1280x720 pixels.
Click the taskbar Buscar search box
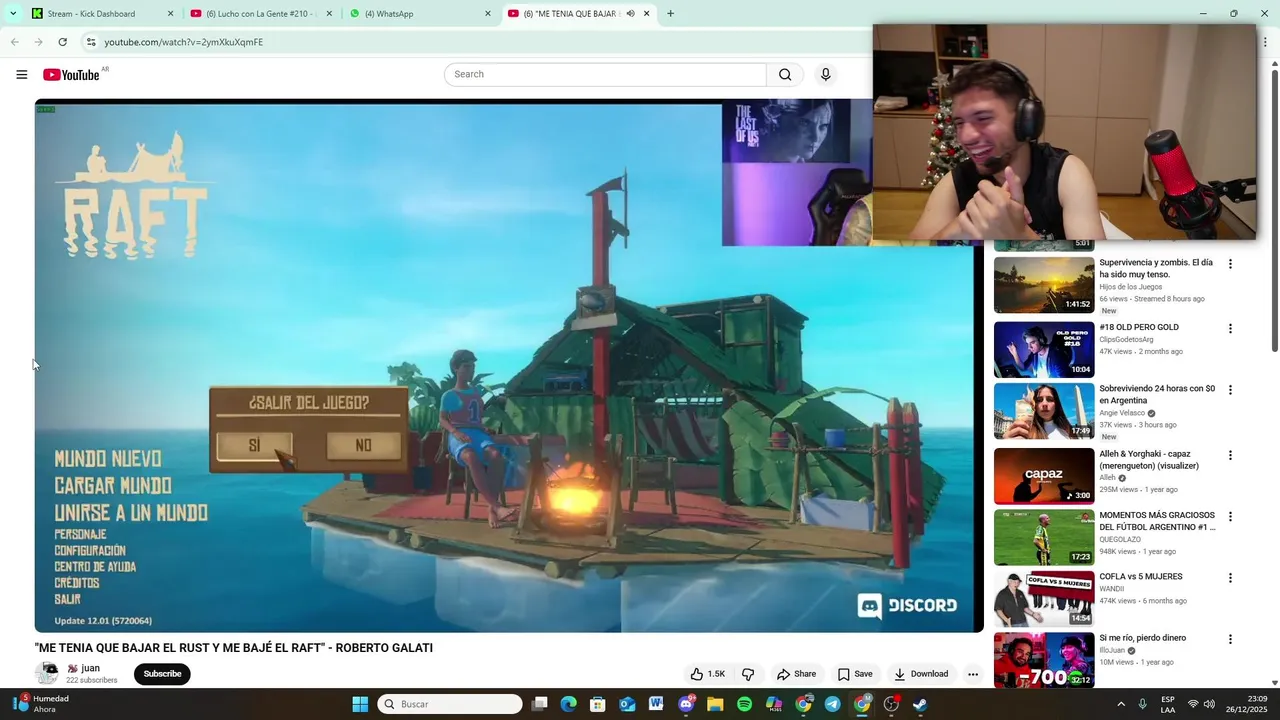tap(450, 704)
